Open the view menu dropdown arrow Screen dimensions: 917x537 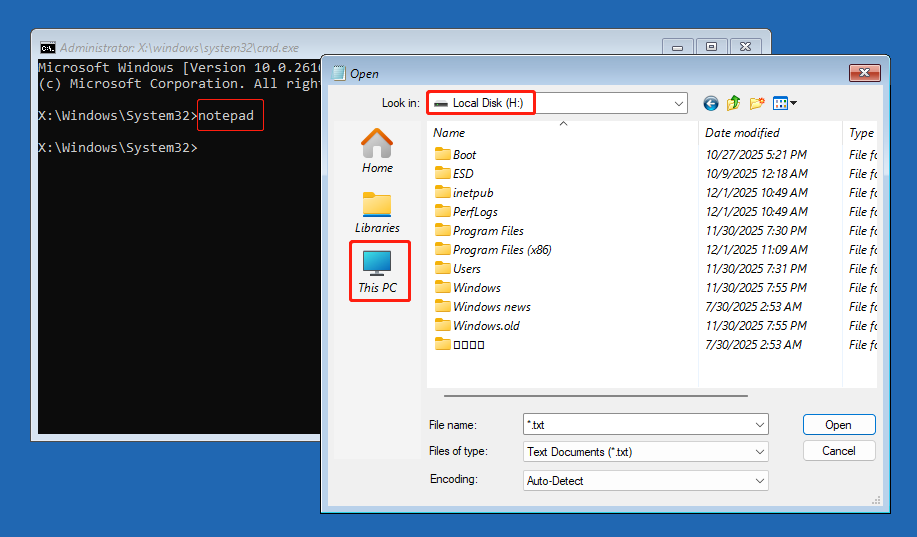coord(794,104)
